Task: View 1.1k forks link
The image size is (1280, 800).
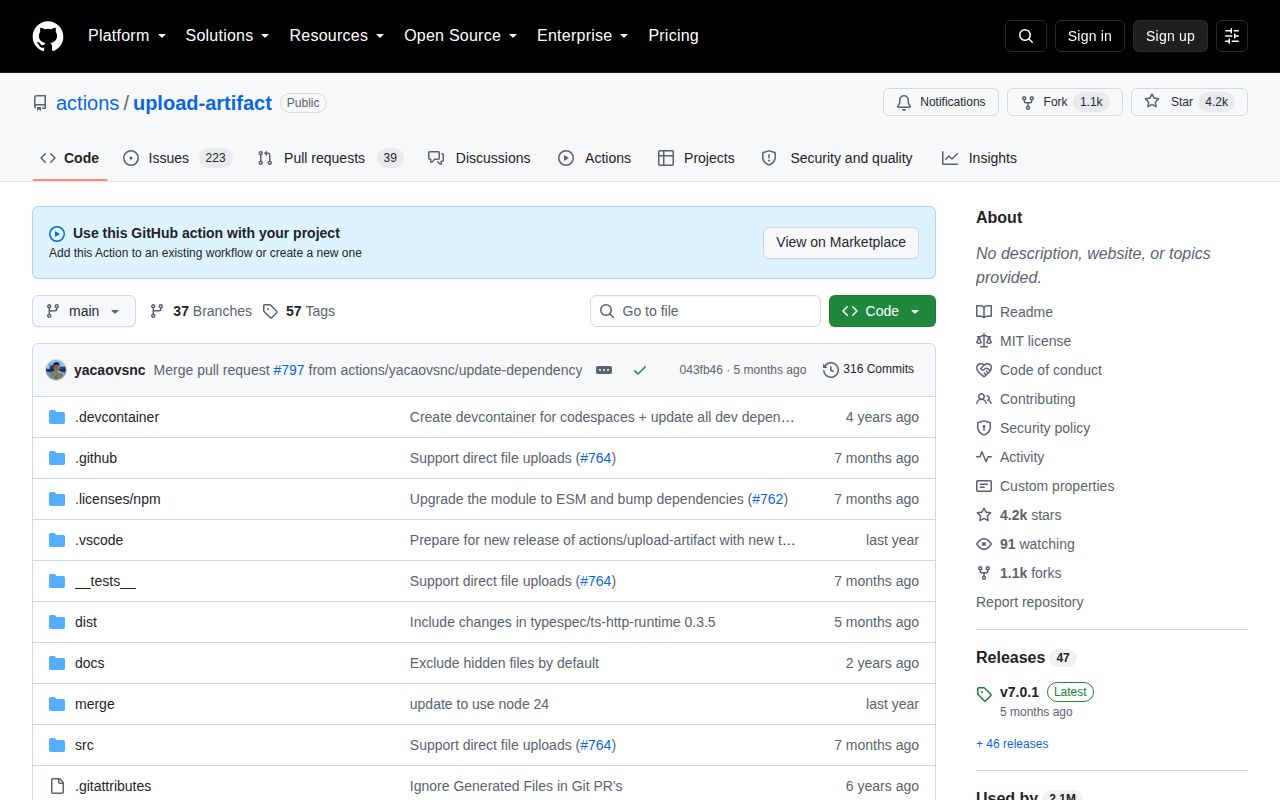Action: click(x=1019, y=573)
